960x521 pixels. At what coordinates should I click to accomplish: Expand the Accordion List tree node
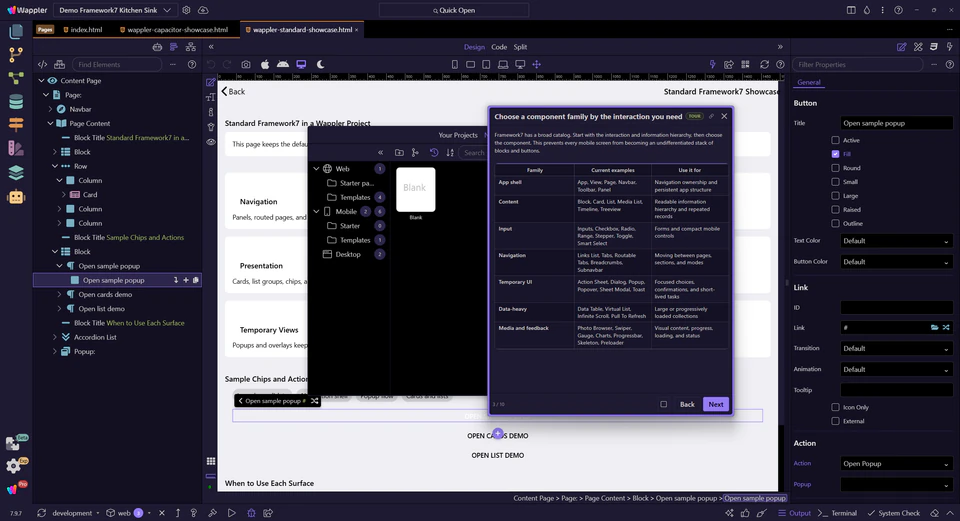[x=54, y=337]
